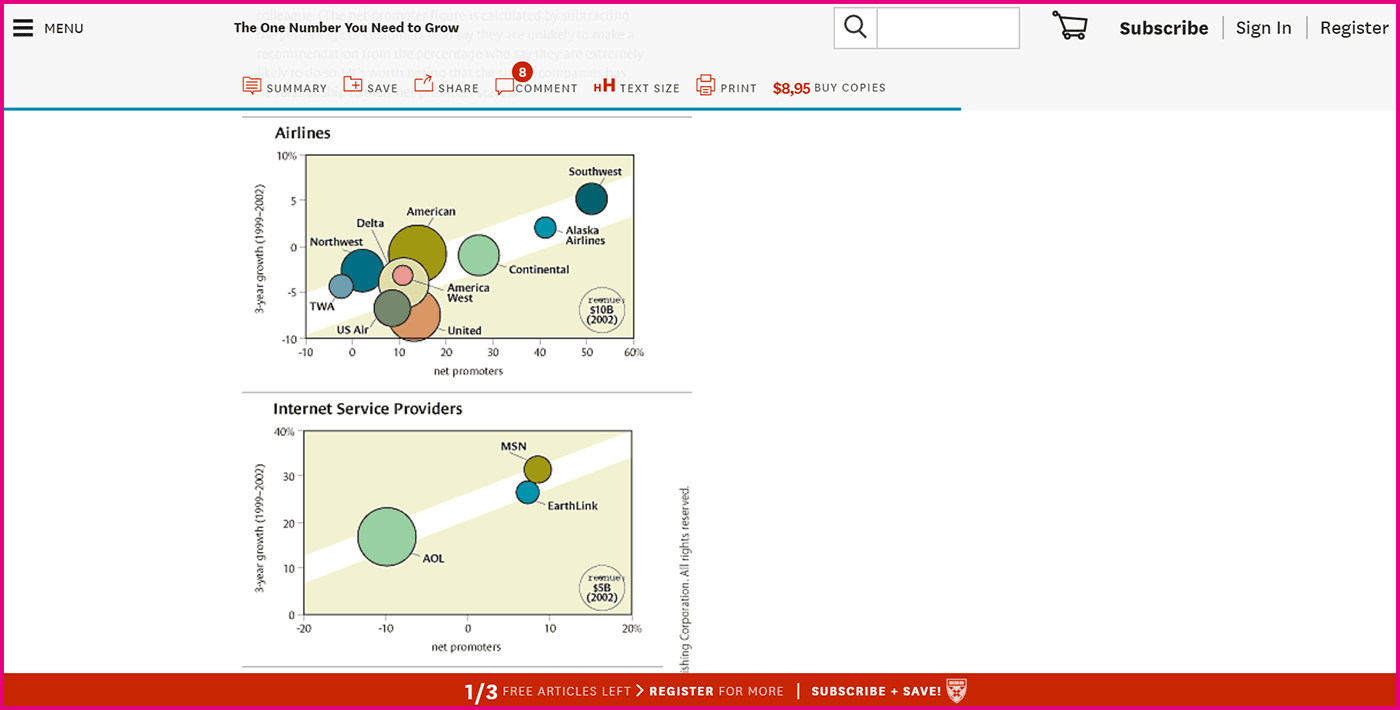The height and width of the screenshot is (710, 1400).
Task: Click the article title in the header
Action: [x=346, y=28]
